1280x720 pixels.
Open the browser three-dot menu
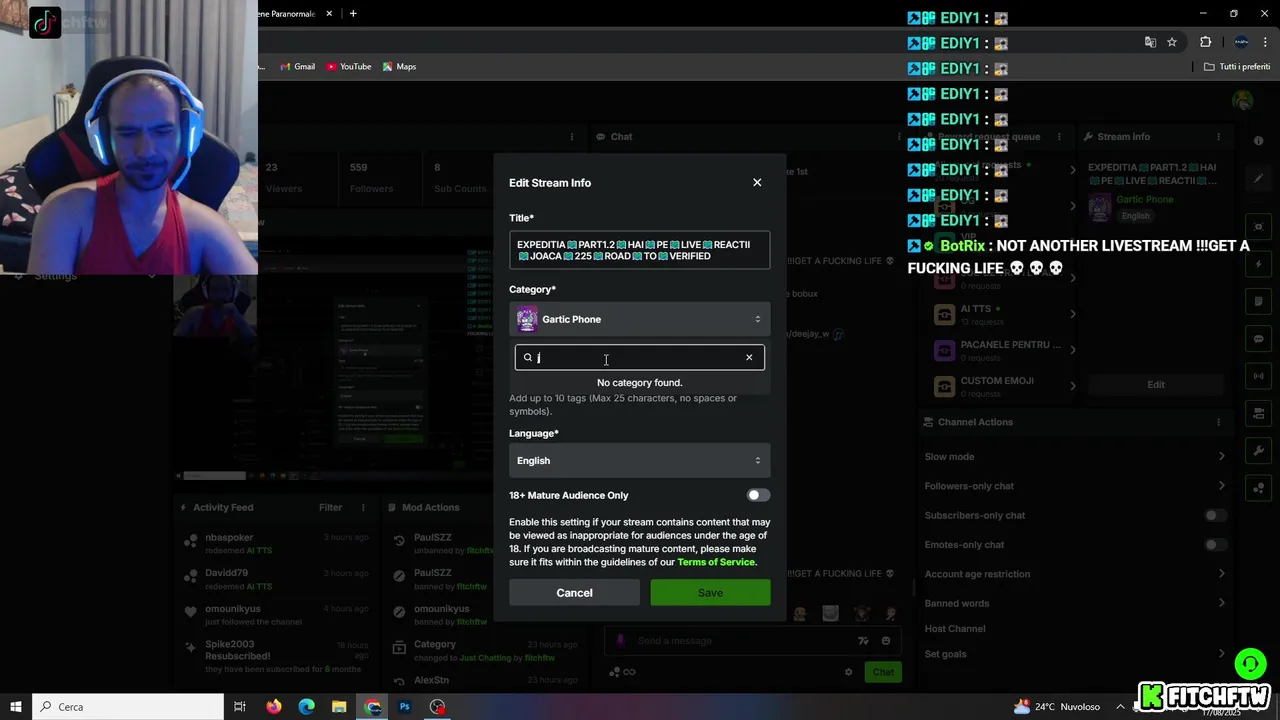(1265, 42)
